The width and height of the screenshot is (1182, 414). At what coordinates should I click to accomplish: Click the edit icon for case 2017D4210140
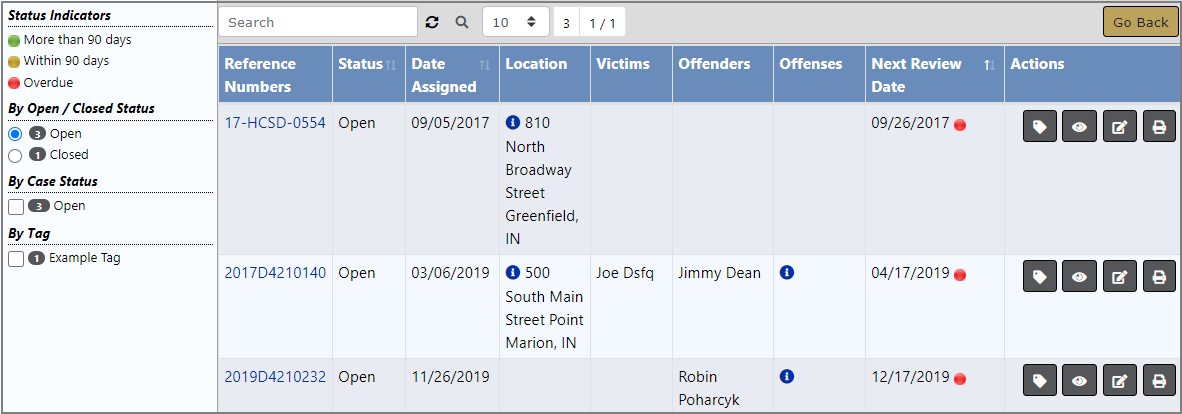tap(1119, 277)
